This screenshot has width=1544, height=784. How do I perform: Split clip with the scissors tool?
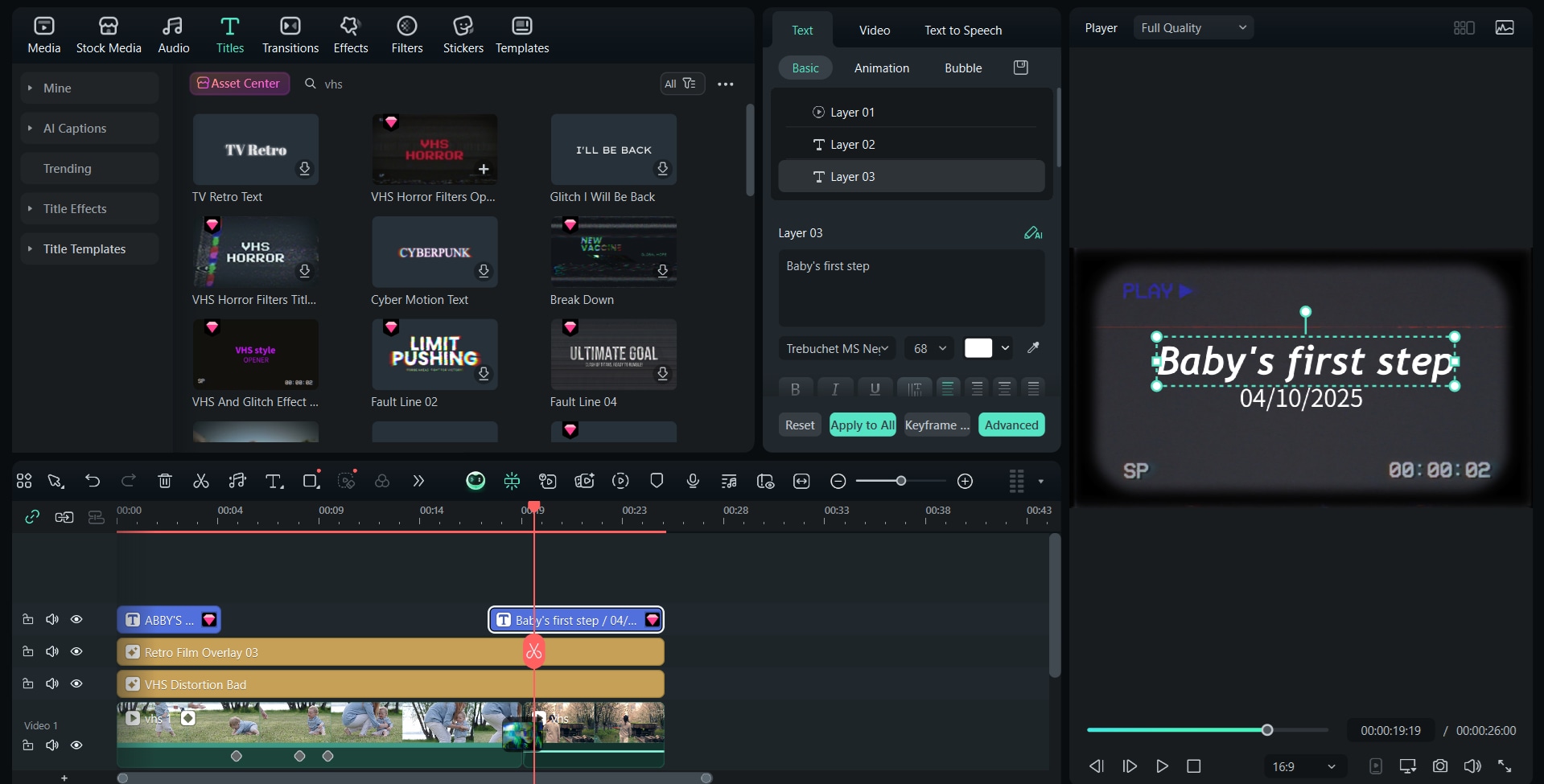pos(201,481)
